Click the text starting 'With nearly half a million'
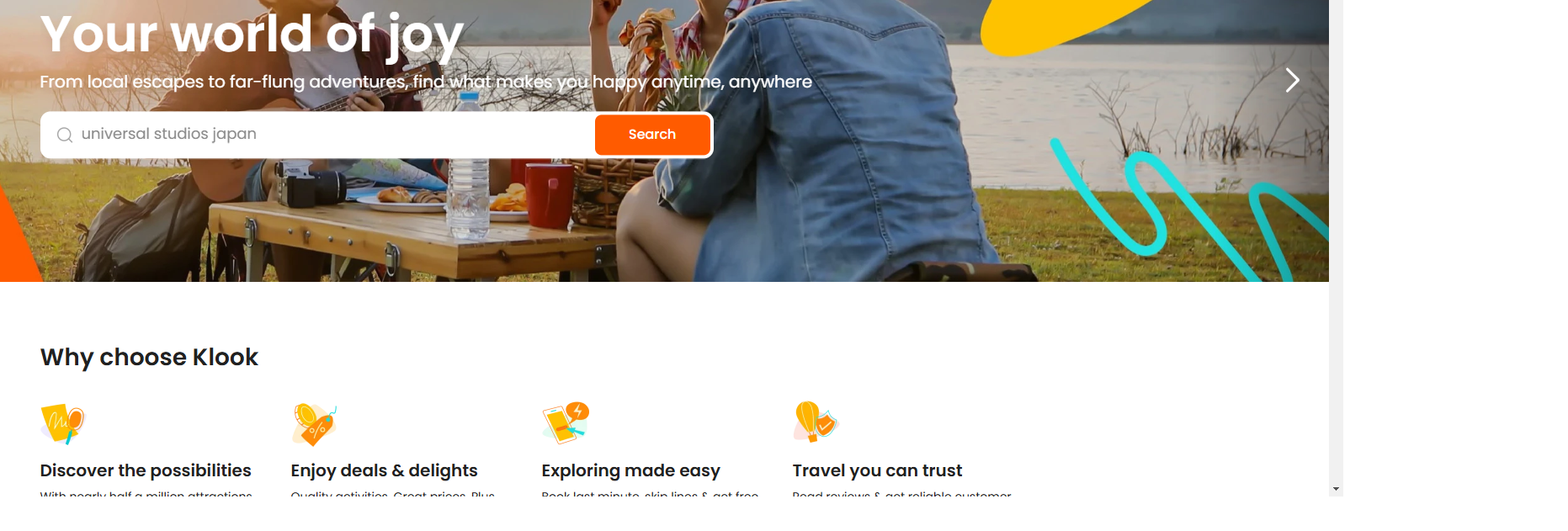Viewport: 1568px width, 531px height. (146, 494)
